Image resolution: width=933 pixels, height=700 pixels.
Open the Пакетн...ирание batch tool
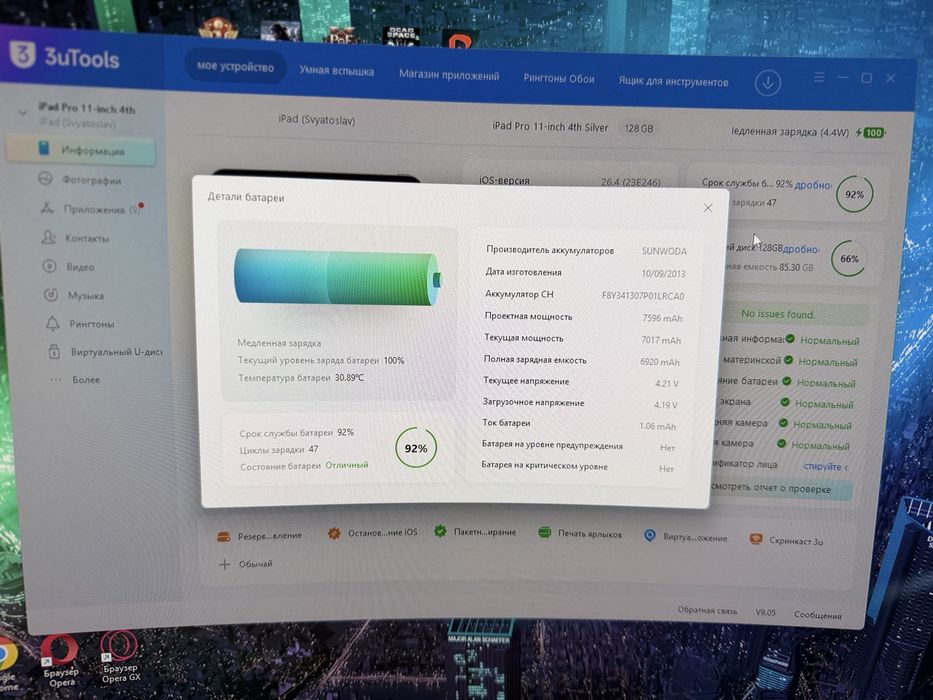coord(475,532)
